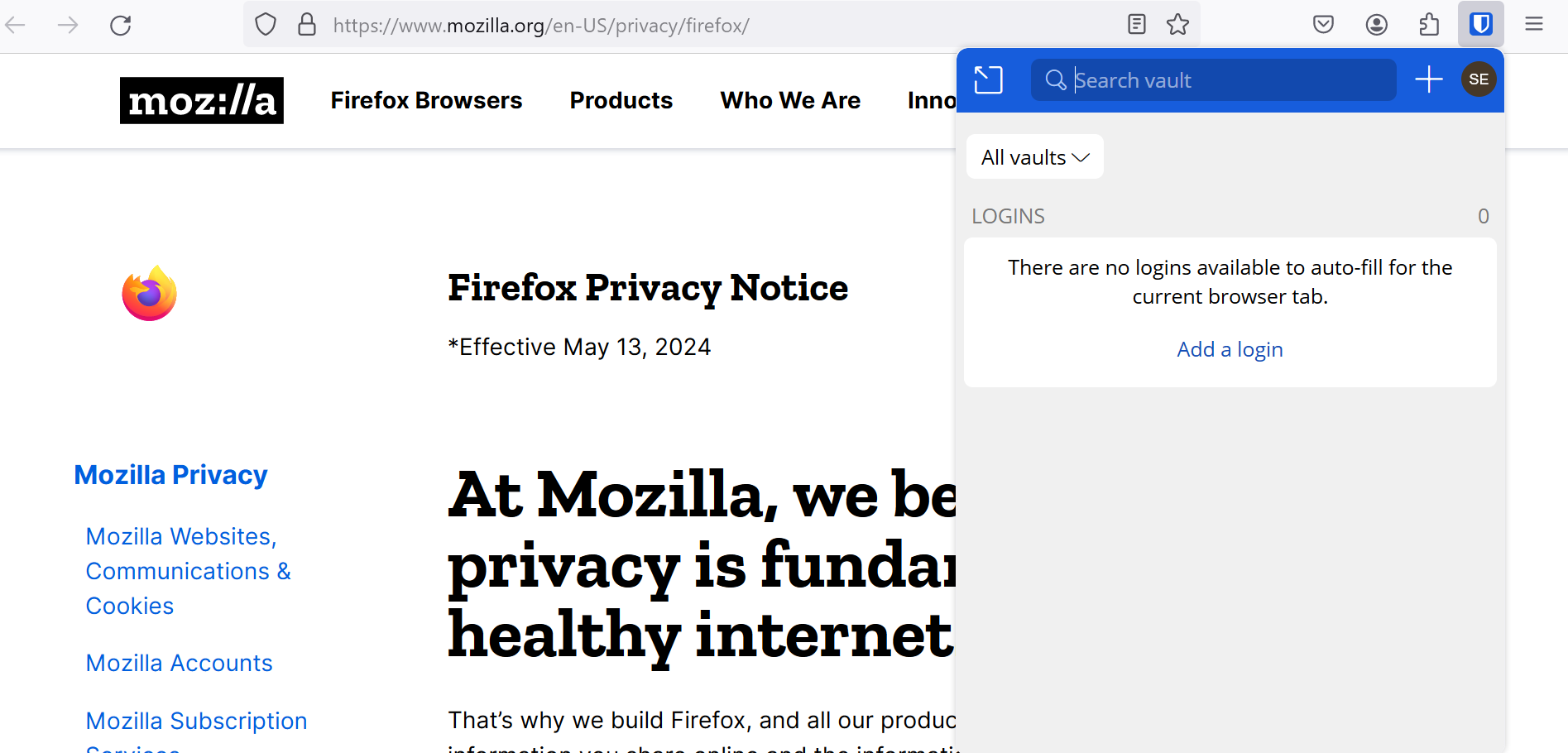
Task: Open Products nav menu
Action: [x=621, y=100]
